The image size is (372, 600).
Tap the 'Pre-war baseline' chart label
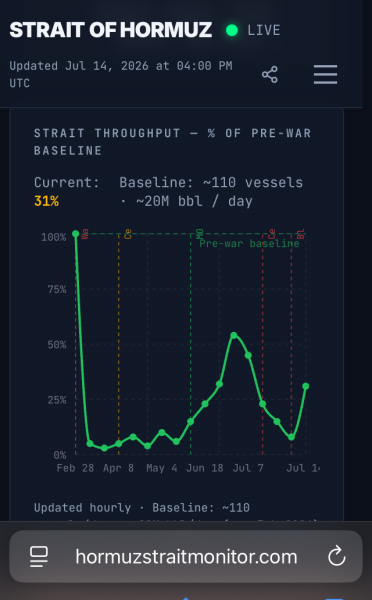pyautogui.click(x=249, y=244)
